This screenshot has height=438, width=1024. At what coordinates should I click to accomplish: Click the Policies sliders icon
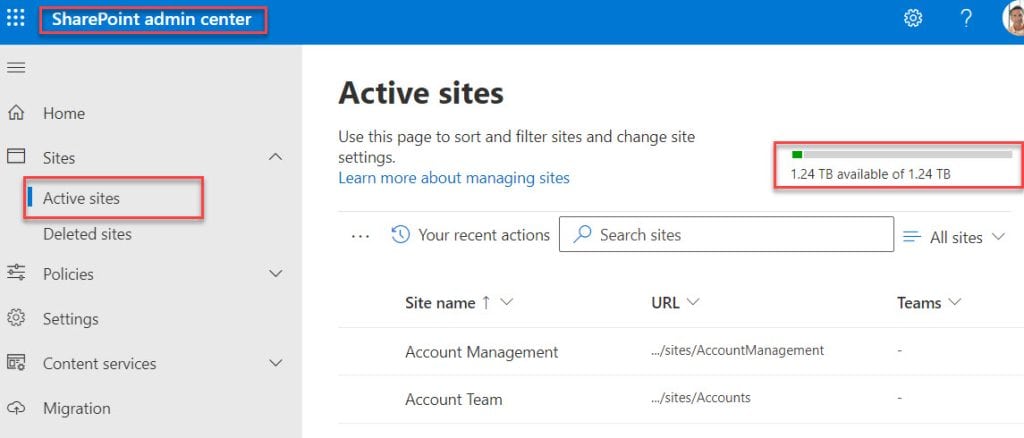tap(16, 273)
